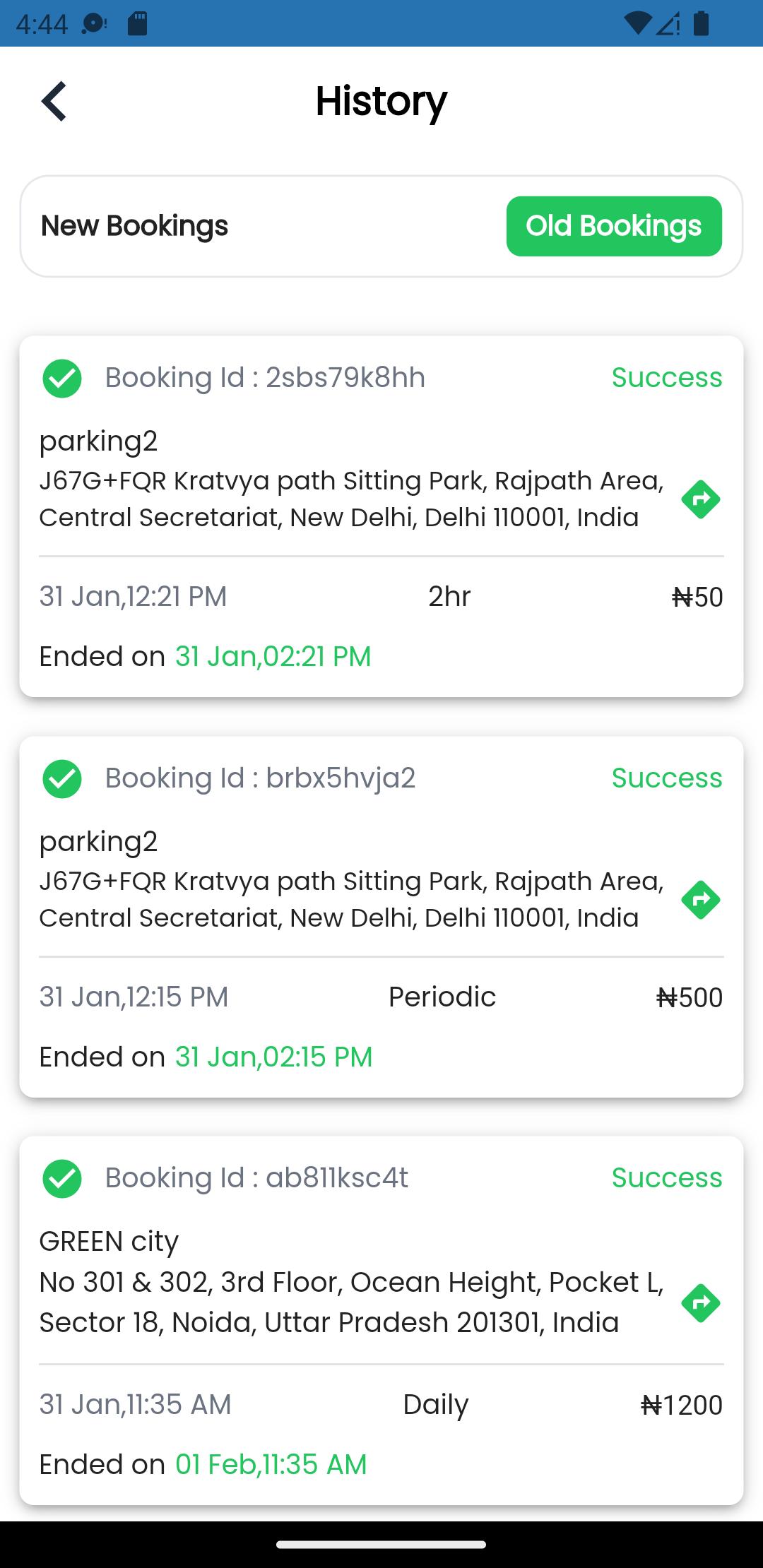Tap the ₦1200 price amount

pyautogui.click(x=681, y=1404)
